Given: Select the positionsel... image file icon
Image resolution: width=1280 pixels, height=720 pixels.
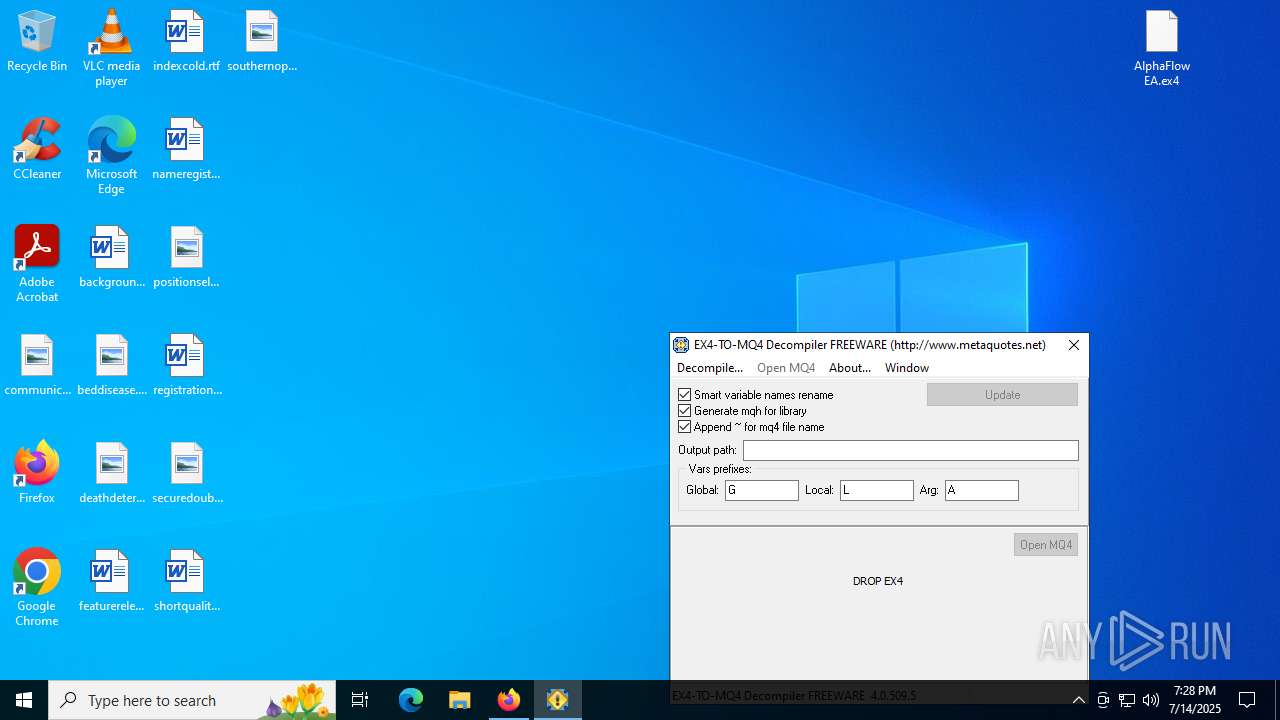Looking at the screenshot, I should (186, 258).
